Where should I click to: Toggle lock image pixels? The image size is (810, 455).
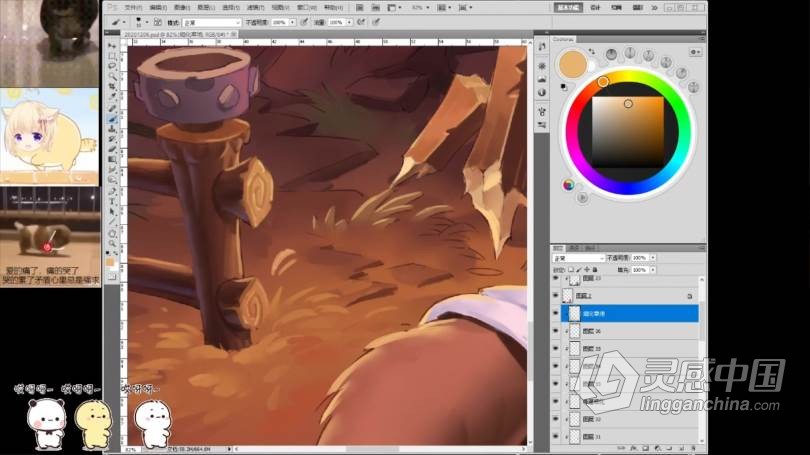click(x=579, y=270)
